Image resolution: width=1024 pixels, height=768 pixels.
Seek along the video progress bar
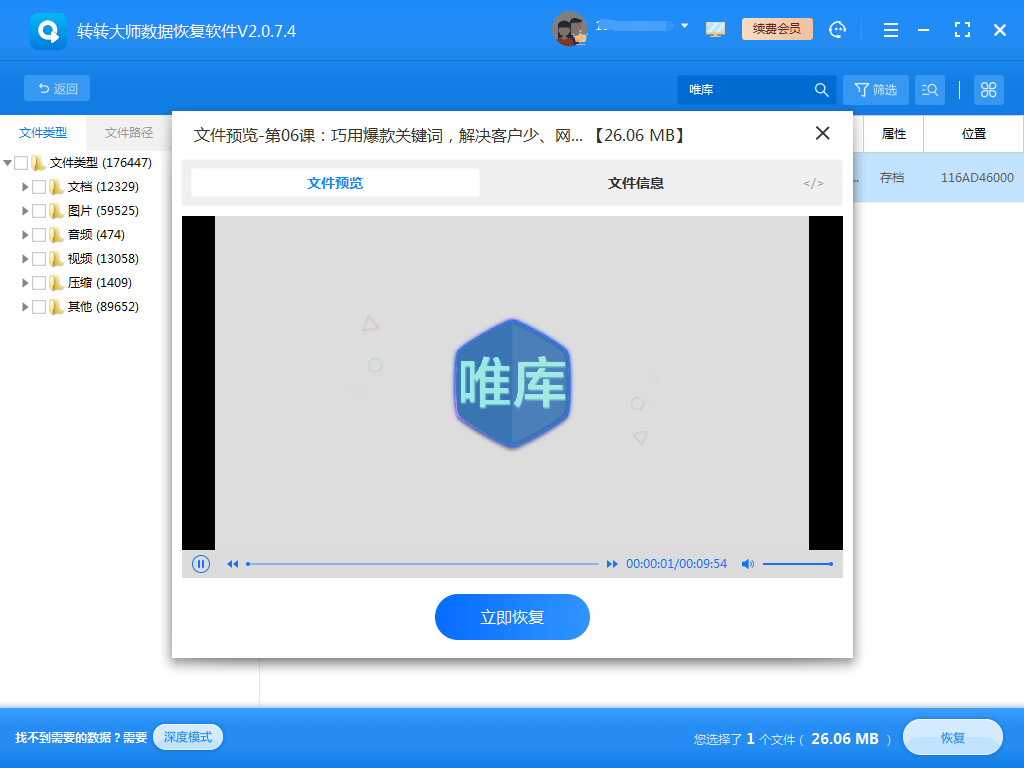423,564
